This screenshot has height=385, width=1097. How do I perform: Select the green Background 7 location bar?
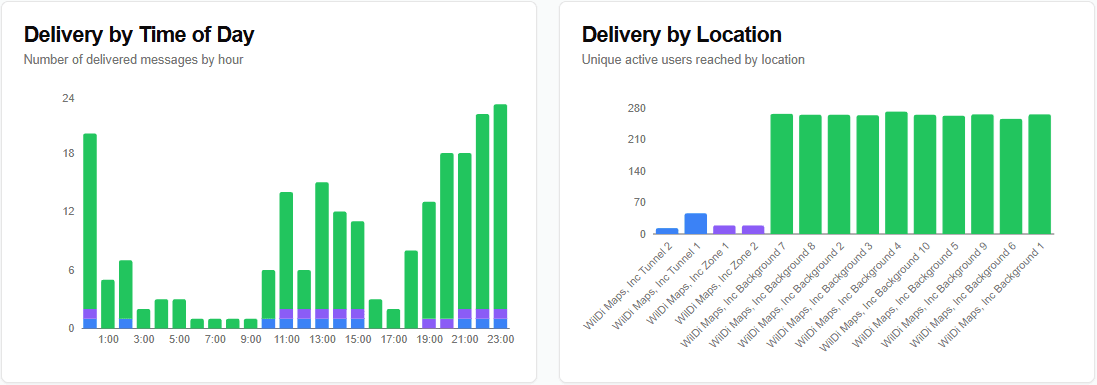pos(781,174)
